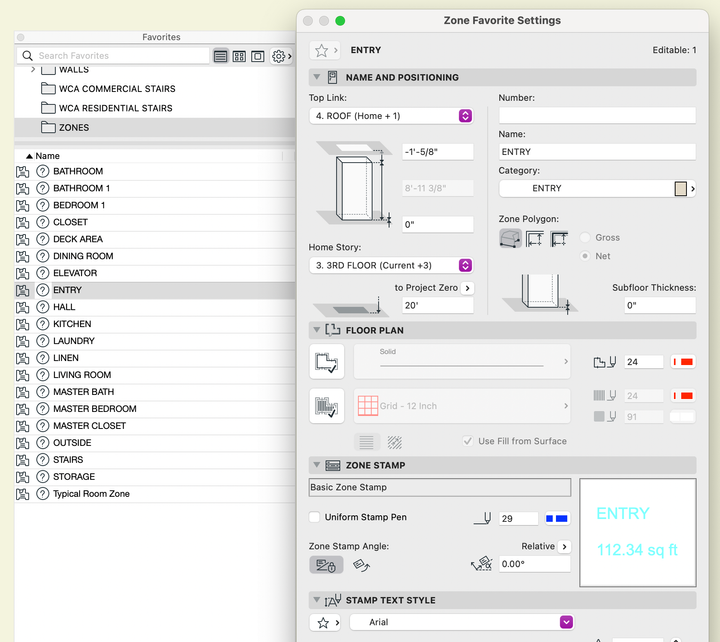720x642 pixels.
Task: Click the search magnifier in Favorites
Action: [28, 56]
